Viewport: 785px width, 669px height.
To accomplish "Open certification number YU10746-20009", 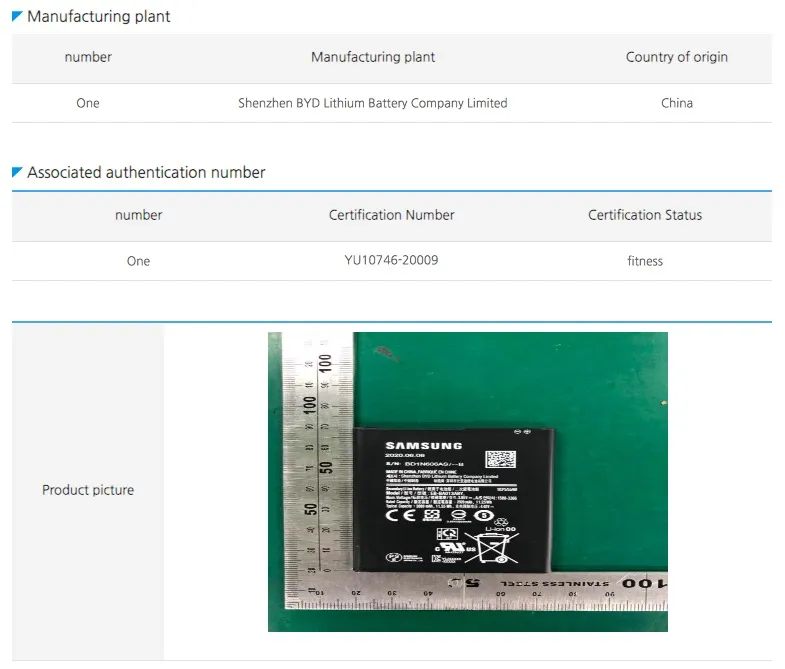I will click(391, 260).
